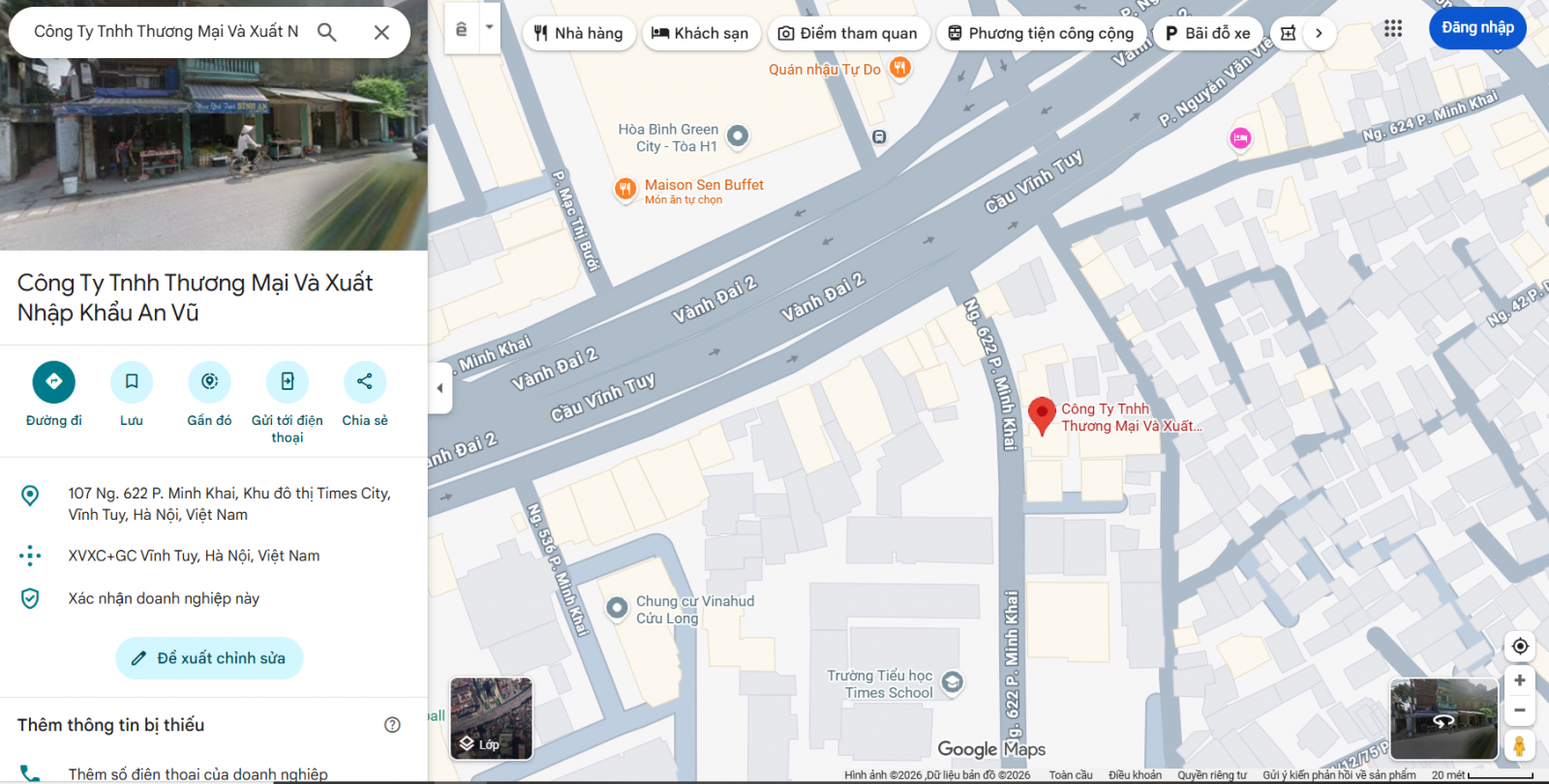Click the 20 mét map scale
The width and height of the screenshot is (1549, 784).
[x=1482, y=775]
